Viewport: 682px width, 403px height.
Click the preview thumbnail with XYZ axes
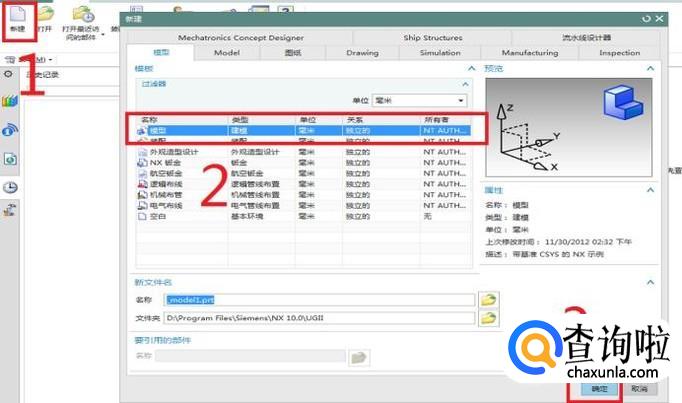[x=569, y=127]
